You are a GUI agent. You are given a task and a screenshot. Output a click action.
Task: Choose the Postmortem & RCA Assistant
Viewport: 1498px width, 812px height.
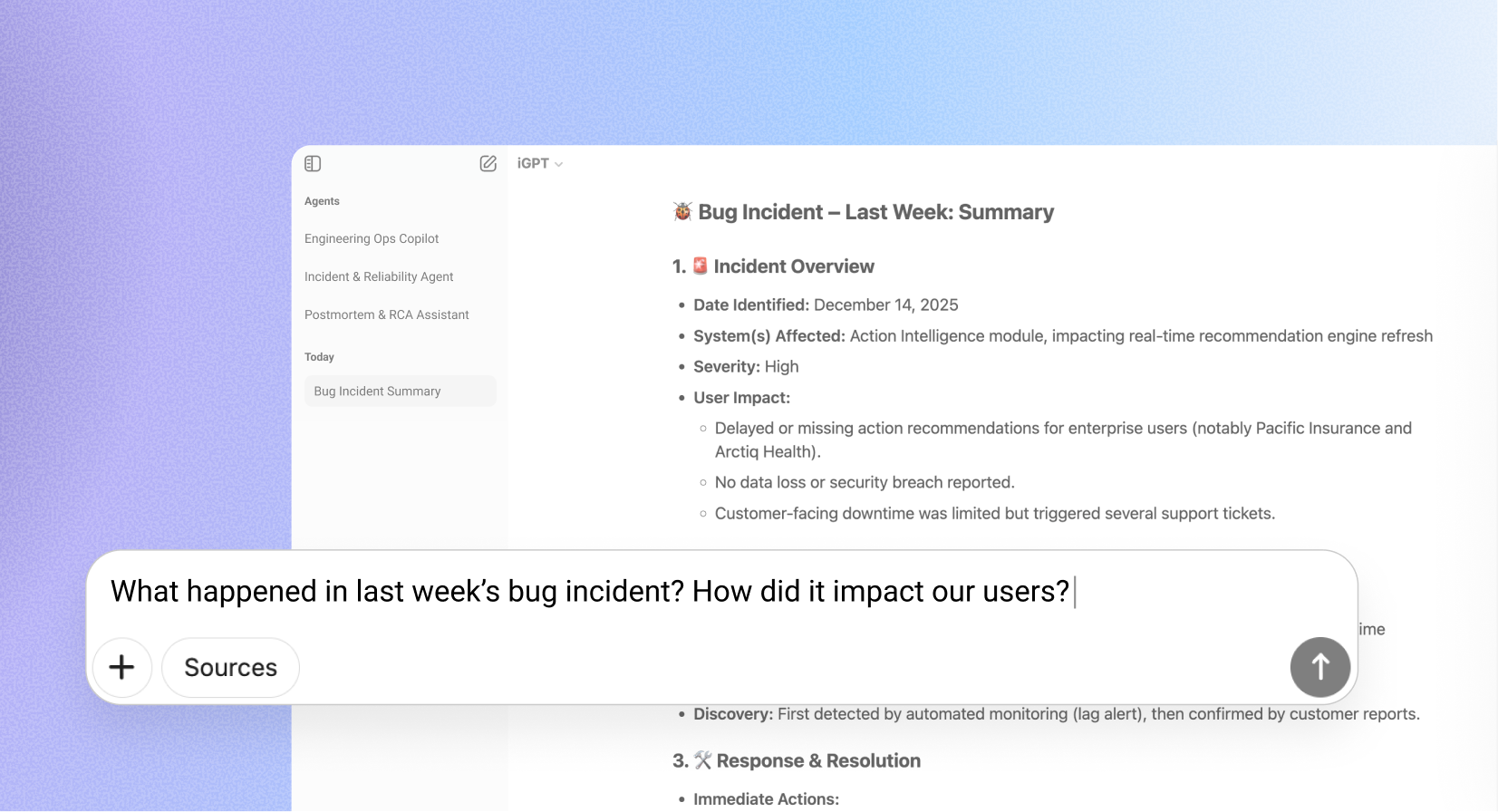[387, 314]
